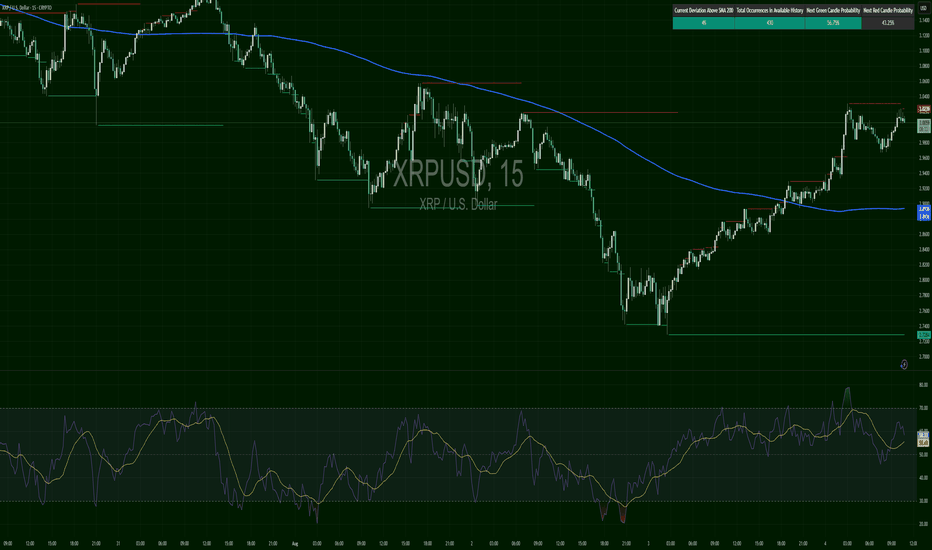932x550 pixels.
Task: Click the green support level price label on axis
Action: click(924, 335)
